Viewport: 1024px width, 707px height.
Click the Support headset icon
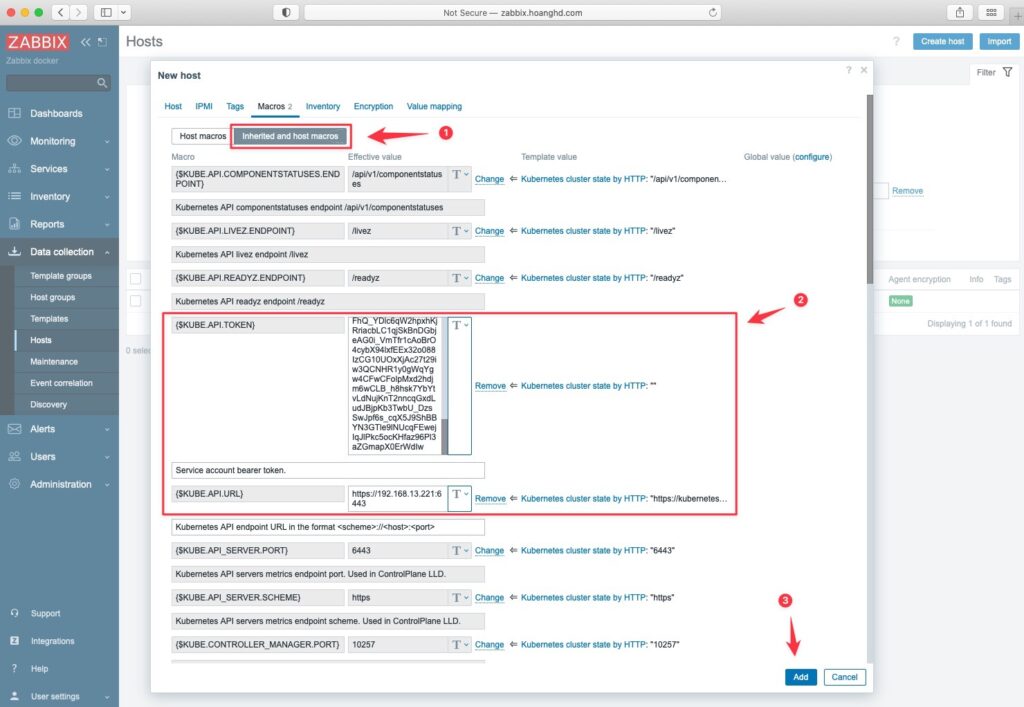point(14,613)
